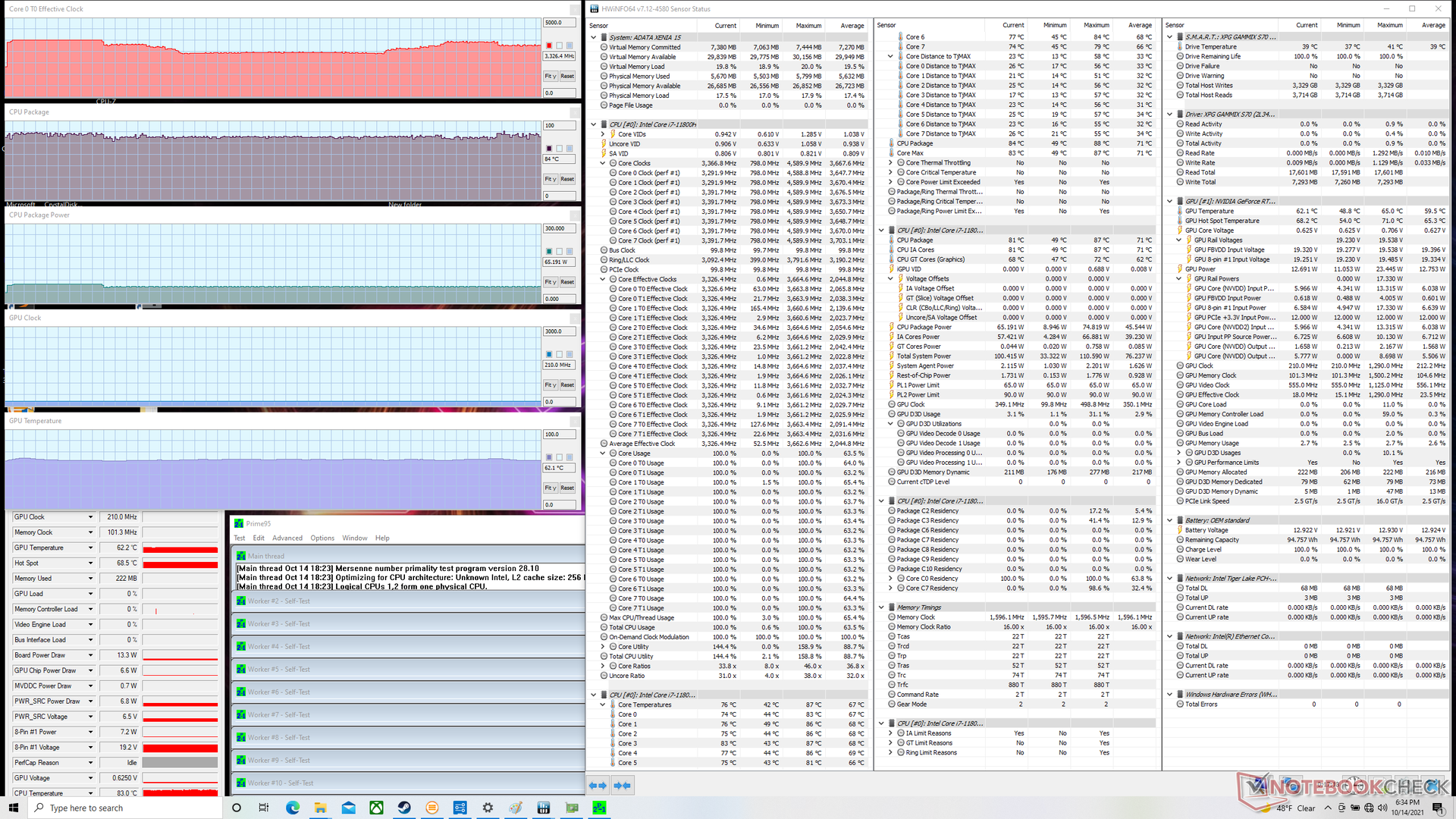
Task: Click the red color swatch in Core 0 T0 graph
Action: coord(549,45)
